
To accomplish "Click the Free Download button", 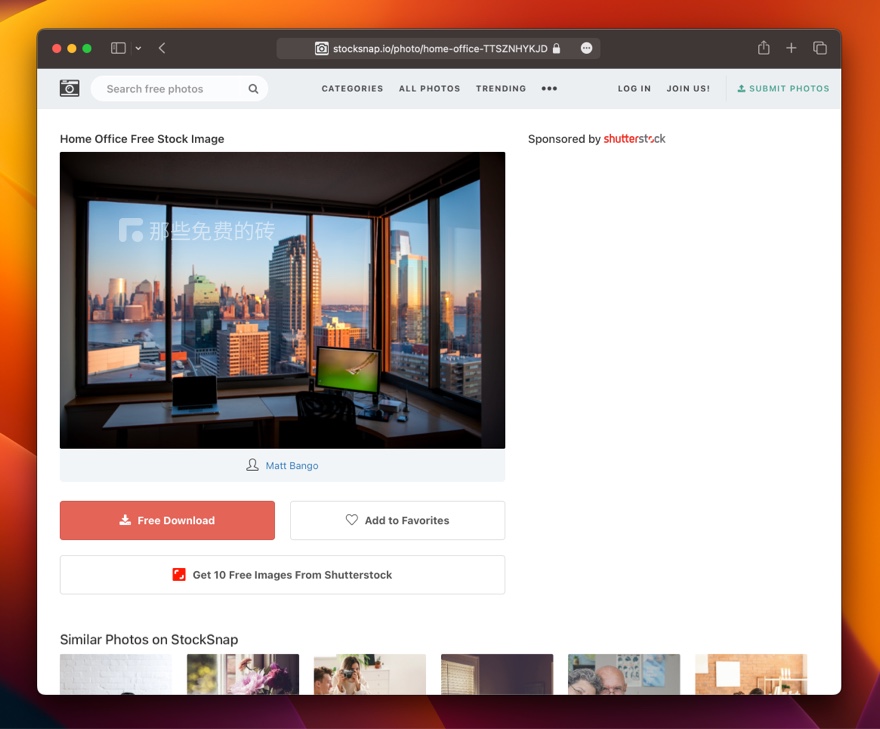I will 167,520.
